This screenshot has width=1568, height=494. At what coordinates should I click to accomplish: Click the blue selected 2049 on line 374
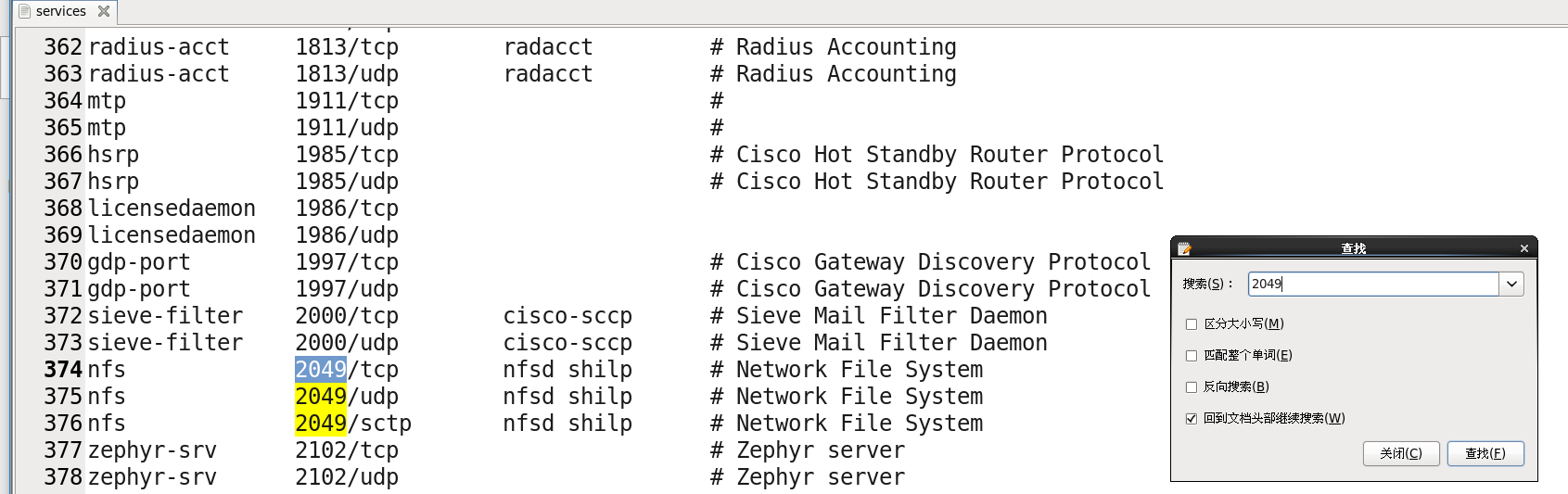(321, 370)
